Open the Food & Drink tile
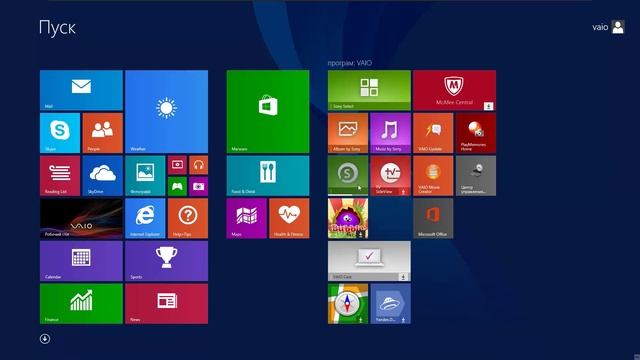 pos(268,176)
